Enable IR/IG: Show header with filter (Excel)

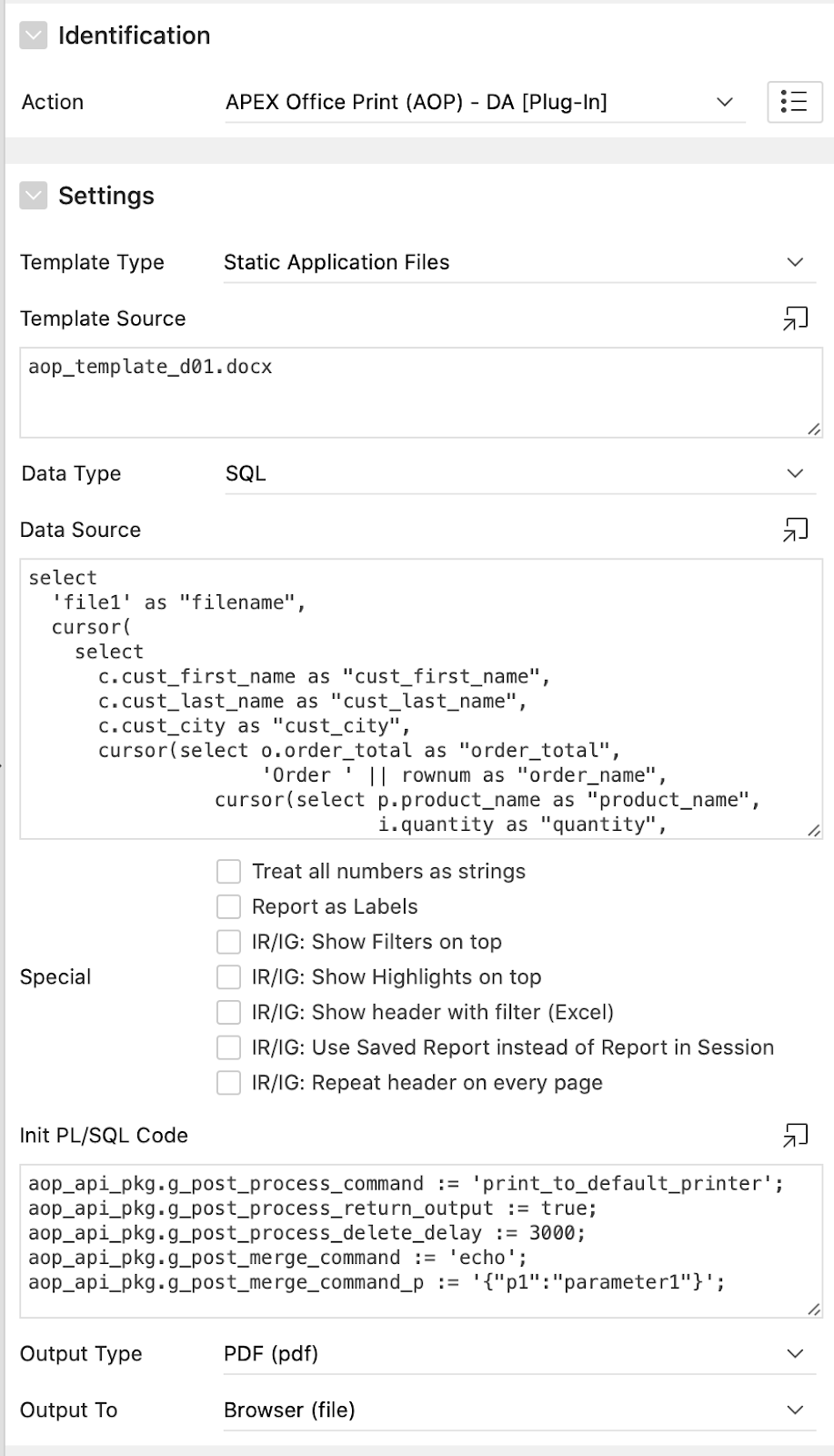tap(228, 1012)
